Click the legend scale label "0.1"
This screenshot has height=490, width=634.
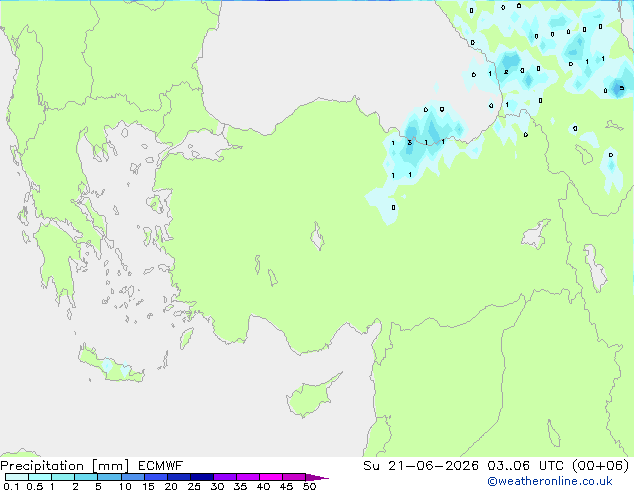(x=11, y=486)
